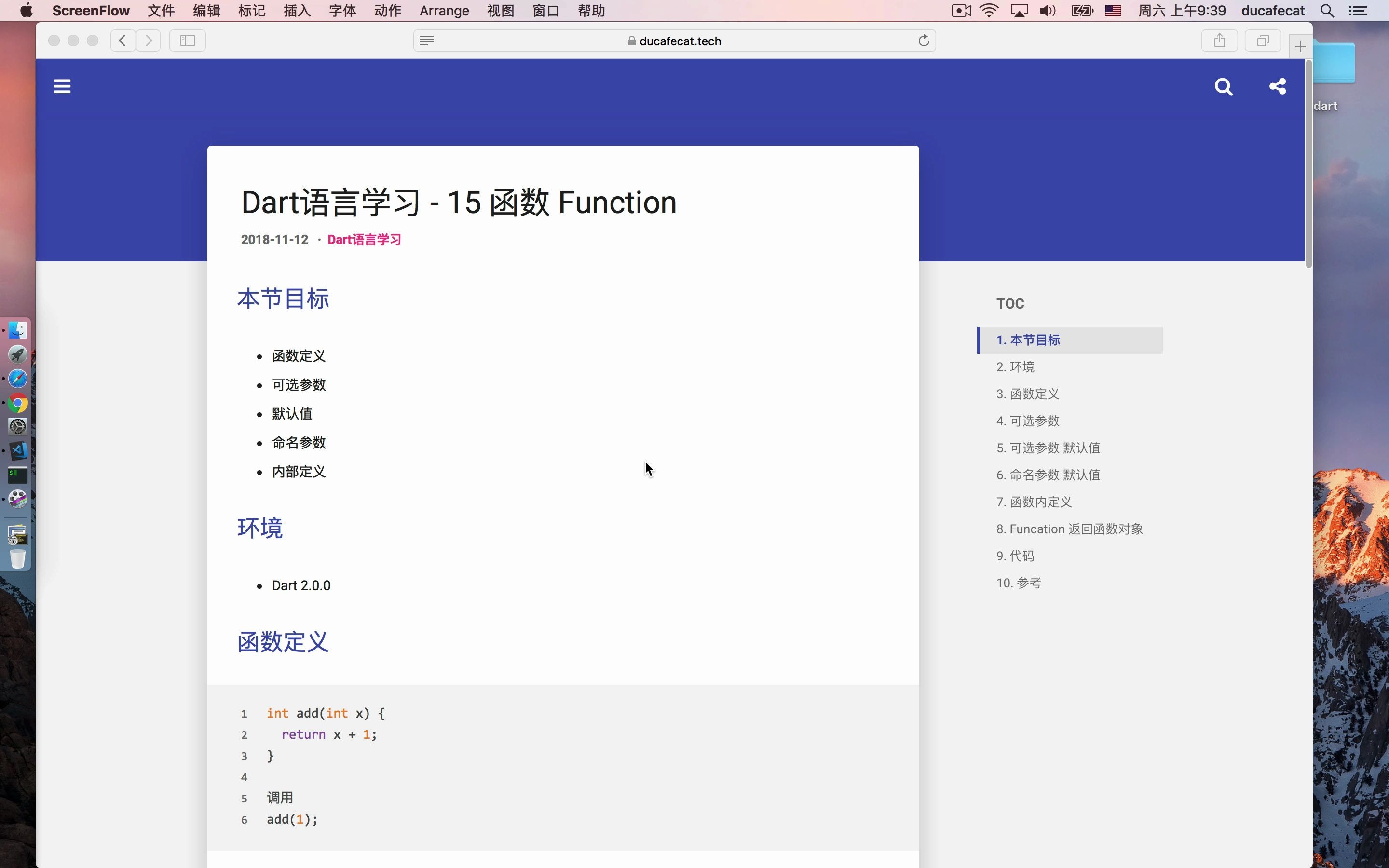The height and width of the screenshot is (868, 1389).
Task: Jump to TOC item 8. Funcation 返回函数对象
Action: [x=1069, y=529]
